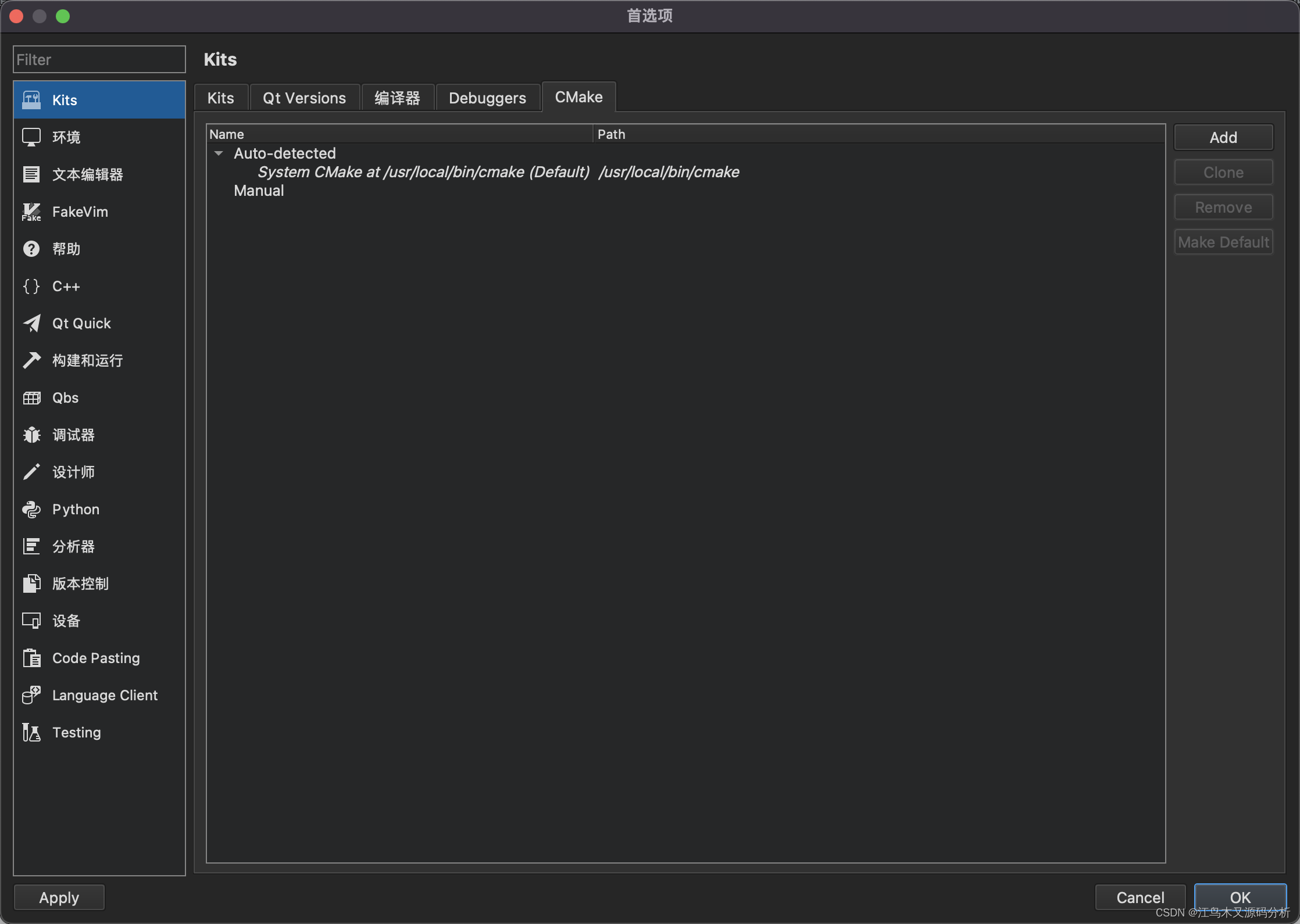Apply the current settings
This screenshot has width=1300, height=924.
pos(59,897)
